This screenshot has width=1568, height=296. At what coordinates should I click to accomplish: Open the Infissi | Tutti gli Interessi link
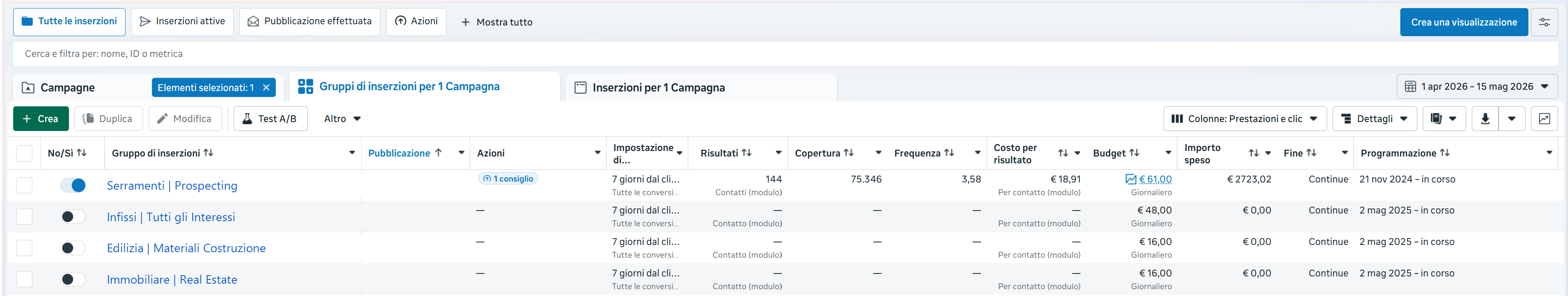(170, 217)
